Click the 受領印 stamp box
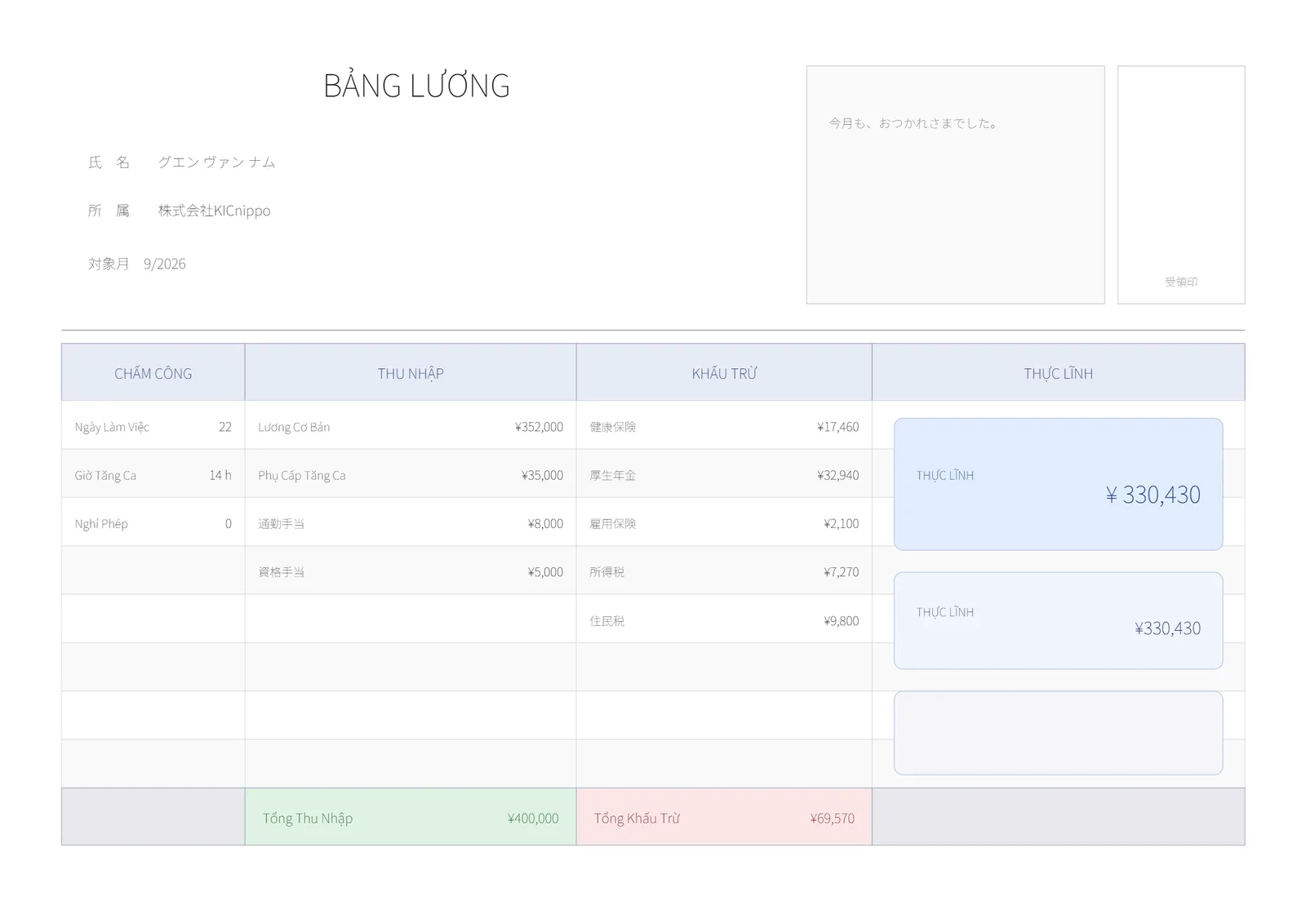 1181,185
